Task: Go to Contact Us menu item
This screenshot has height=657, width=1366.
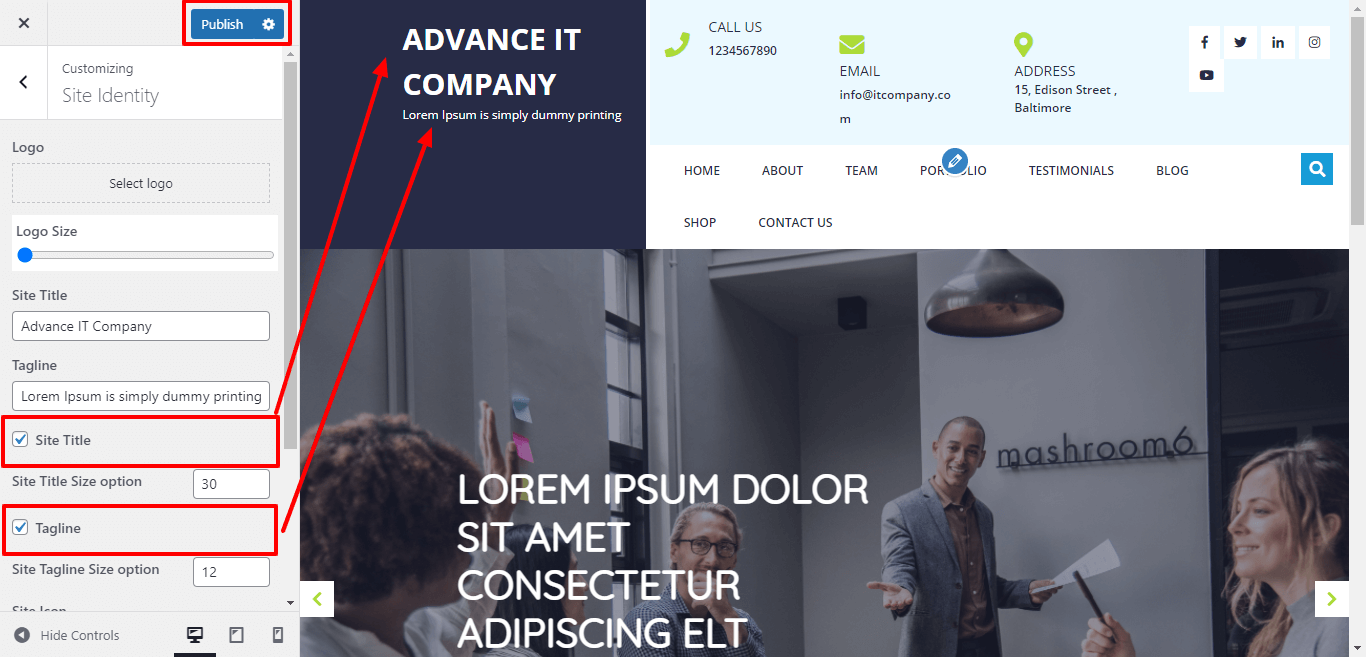Action: 795,223
